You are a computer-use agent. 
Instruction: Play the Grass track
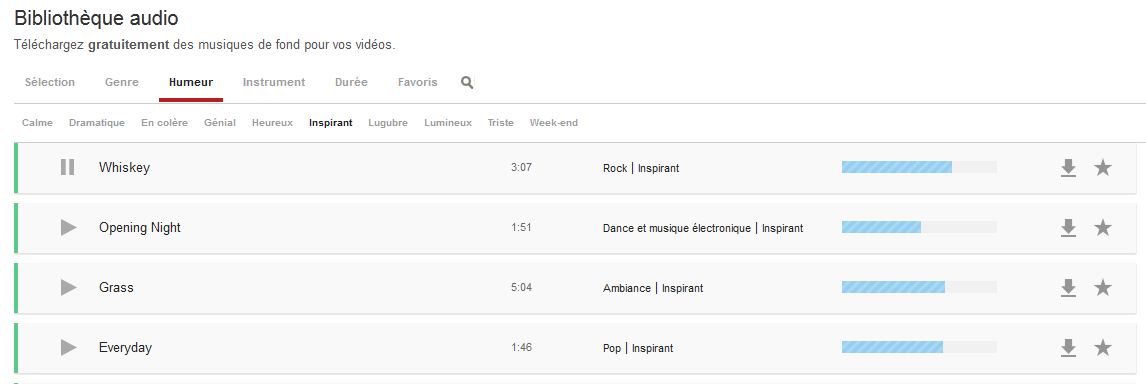pyautogui.click(x=69, y=287)
